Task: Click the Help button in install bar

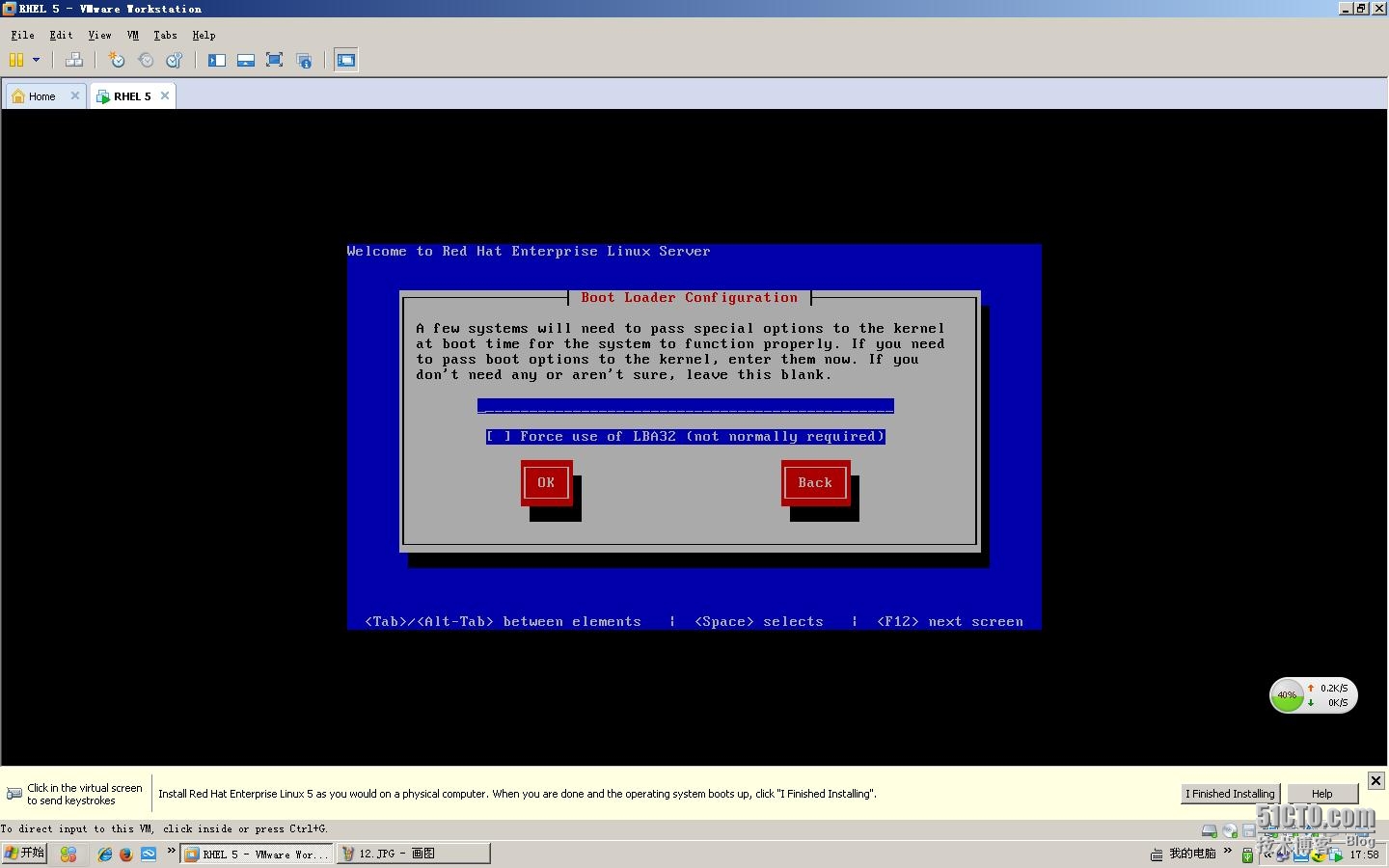Action: click(x=1322, y=794)
